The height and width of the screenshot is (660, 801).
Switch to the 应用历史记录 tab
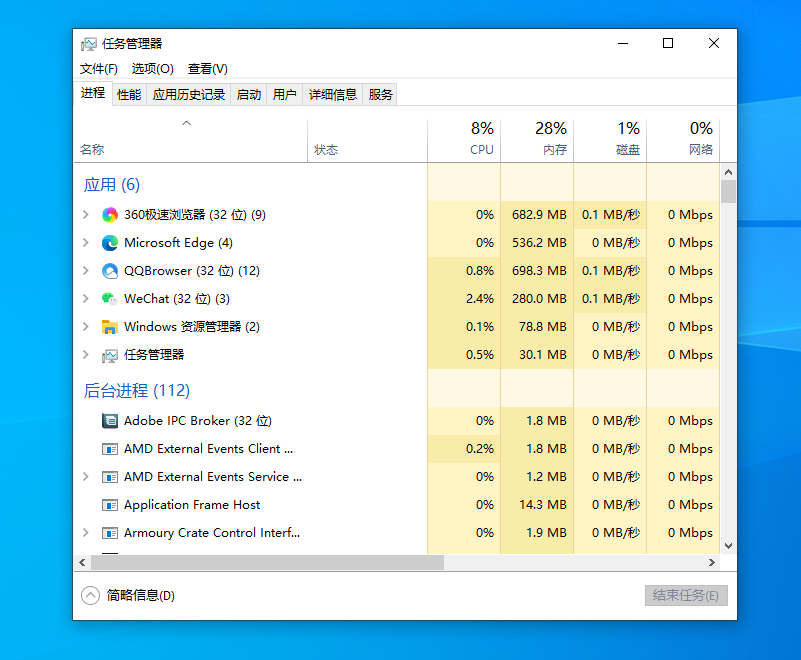(189, 95)
